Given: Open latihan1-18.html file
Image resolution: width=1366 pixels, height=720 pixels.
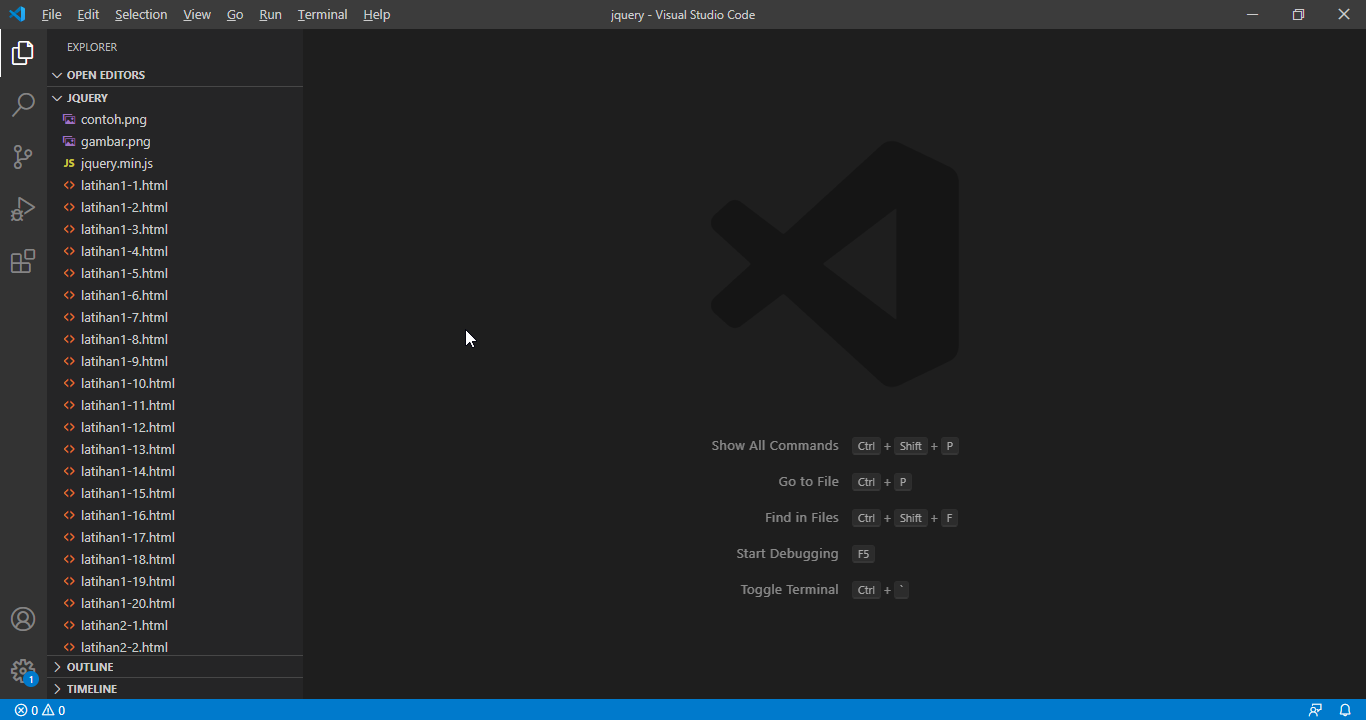Looking at the screenshot, I should [x=175, y=559].
